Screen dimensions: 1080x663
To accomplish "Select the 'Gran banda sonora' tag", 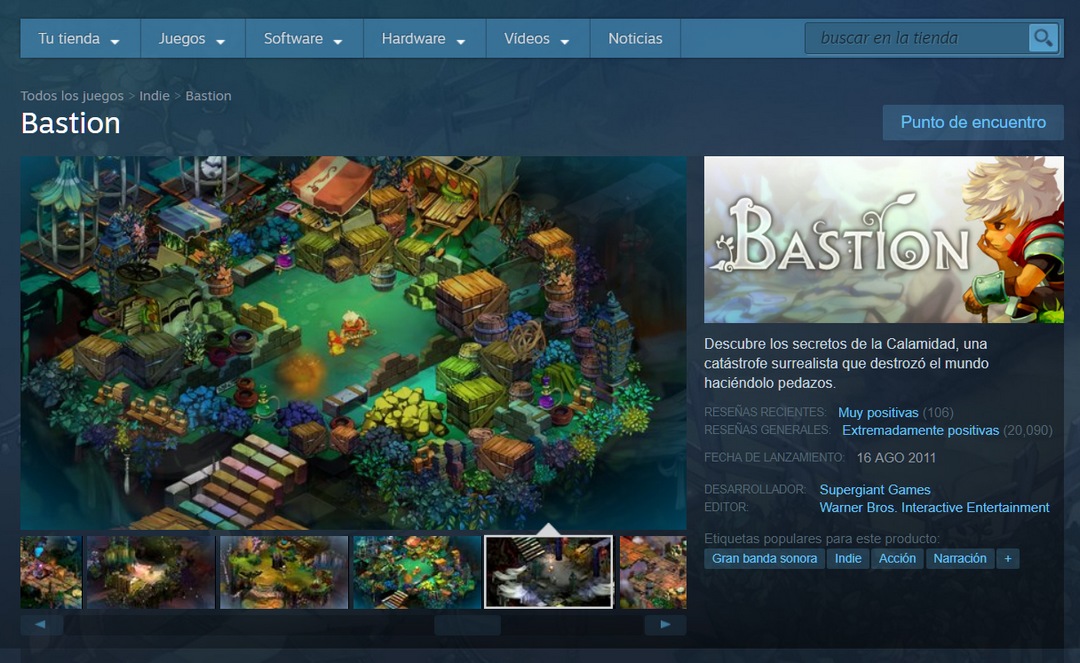I will click(x=765, y=558).
